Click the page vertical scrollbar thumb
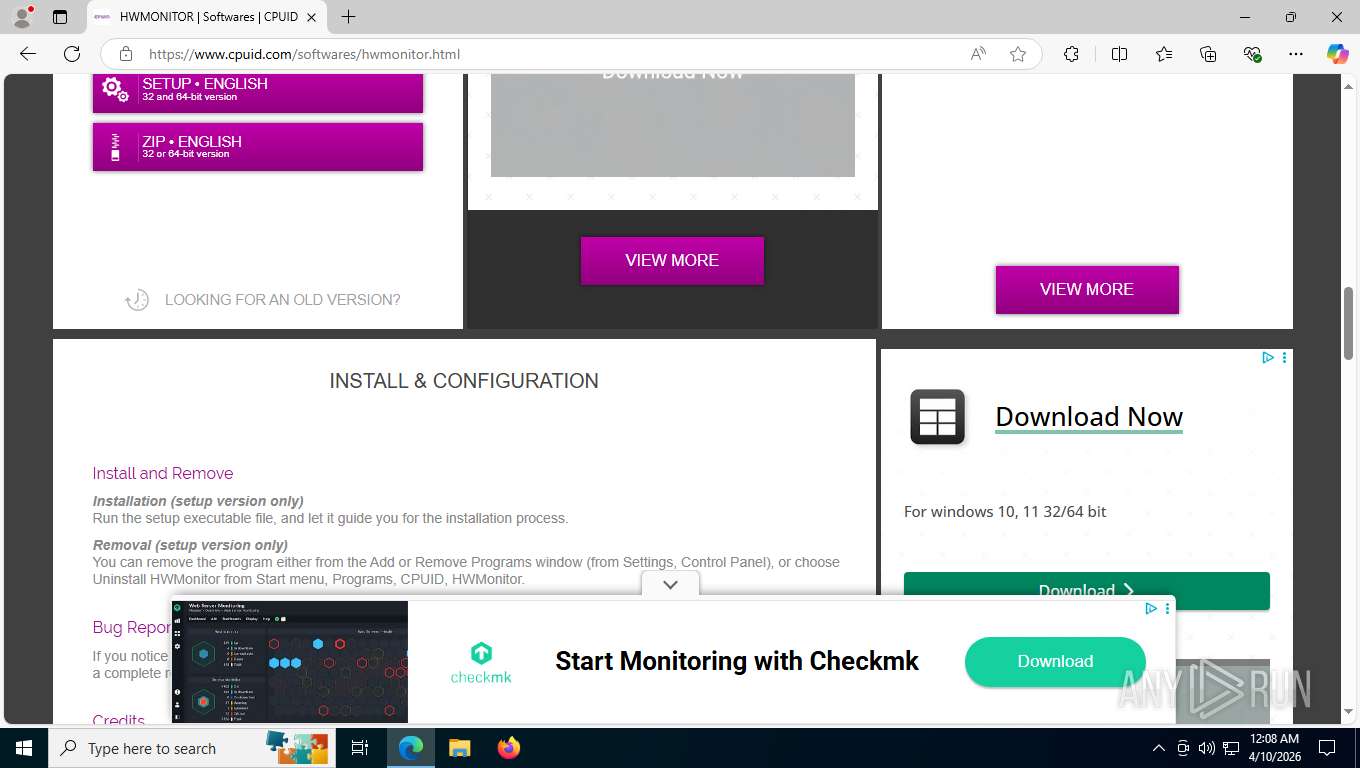Screen dimensions: 1360x768 pyautogui.click(x=1348, y=323)
